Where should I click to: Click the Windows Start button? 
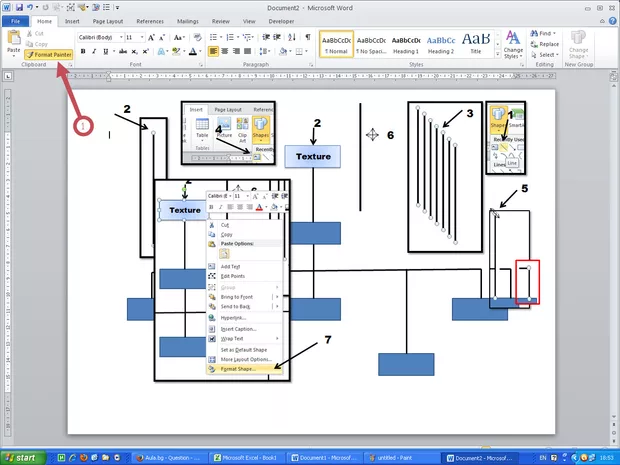26,457
